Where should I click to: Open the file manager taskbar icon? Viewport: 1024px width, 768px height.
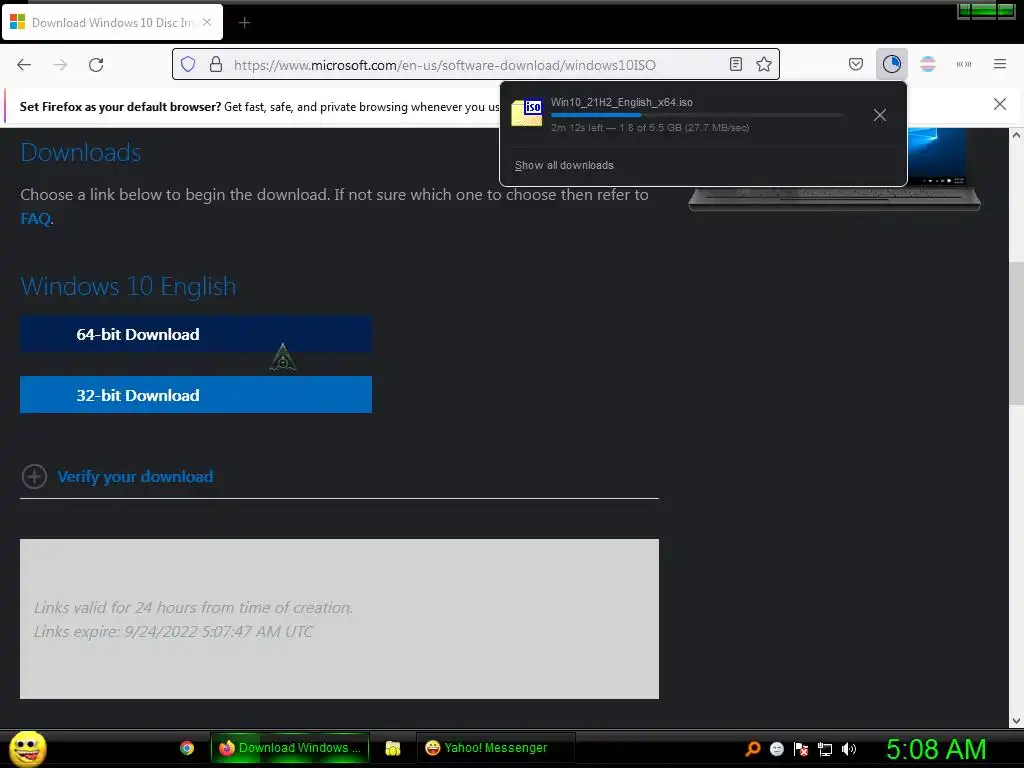392,748
